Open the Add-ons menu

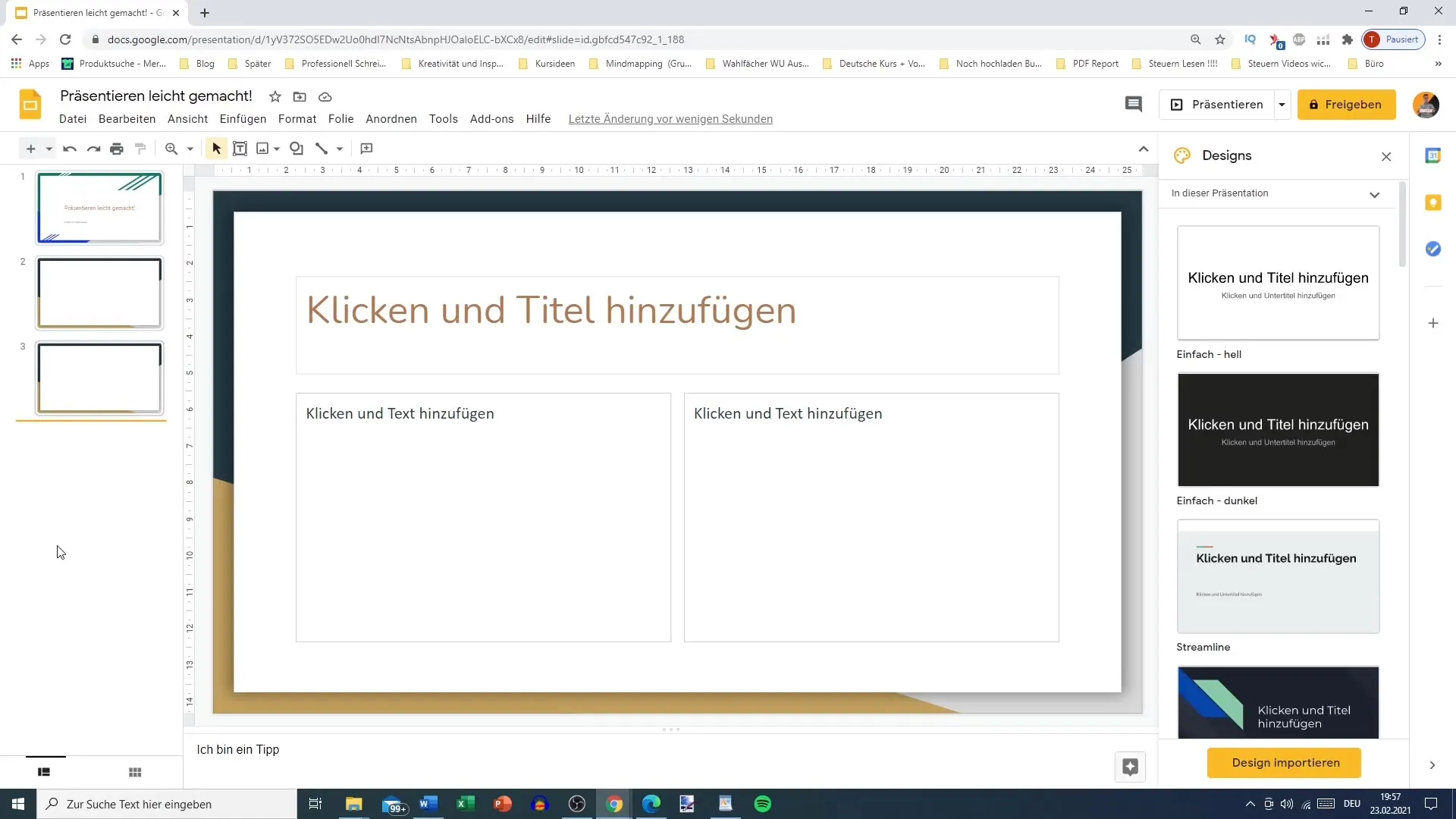point(491,119)
